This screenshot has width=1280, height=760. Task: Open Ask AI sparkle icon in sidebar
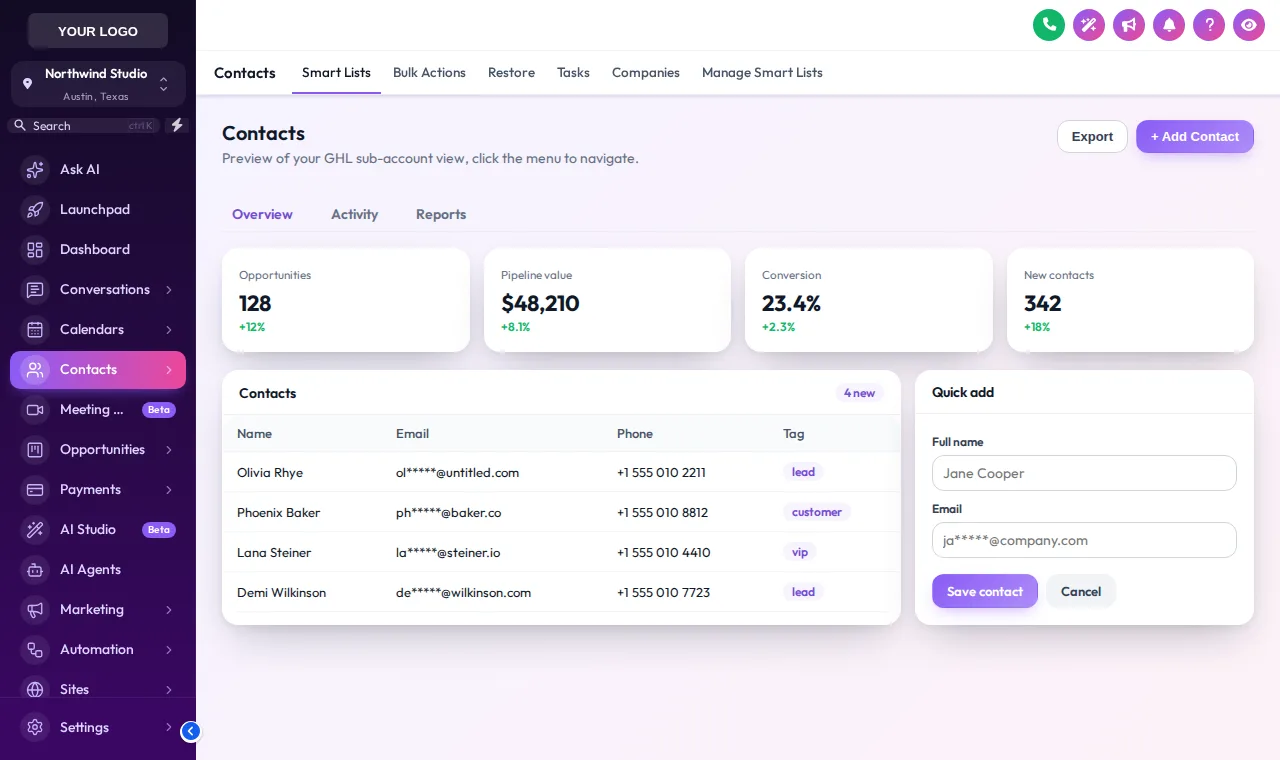point(35,170)
